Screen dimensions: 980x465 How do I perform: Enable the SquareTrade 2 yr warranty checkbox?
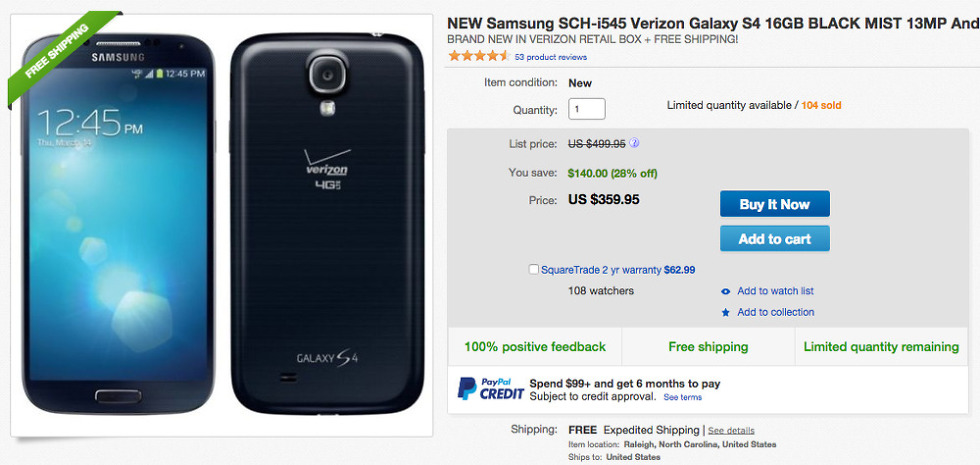coord(535,269)
